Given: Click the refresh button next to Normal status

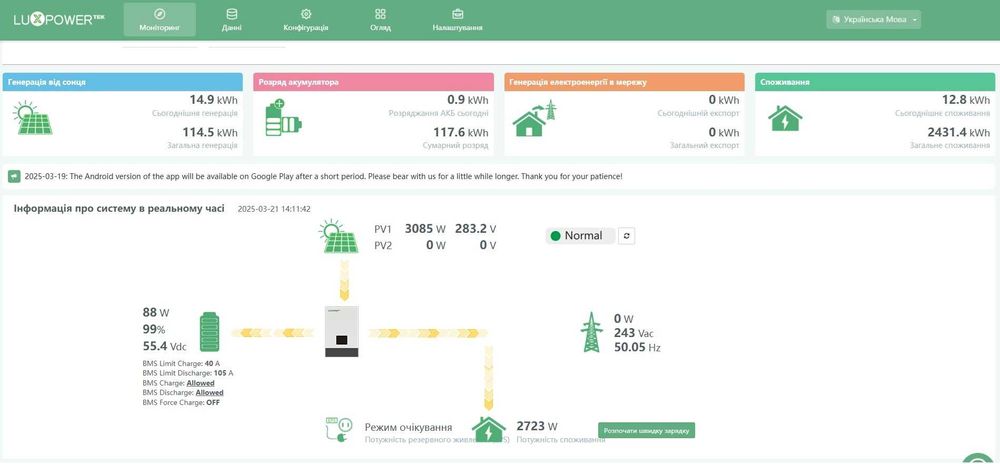Looking at the screenshot, I should 626,236.
